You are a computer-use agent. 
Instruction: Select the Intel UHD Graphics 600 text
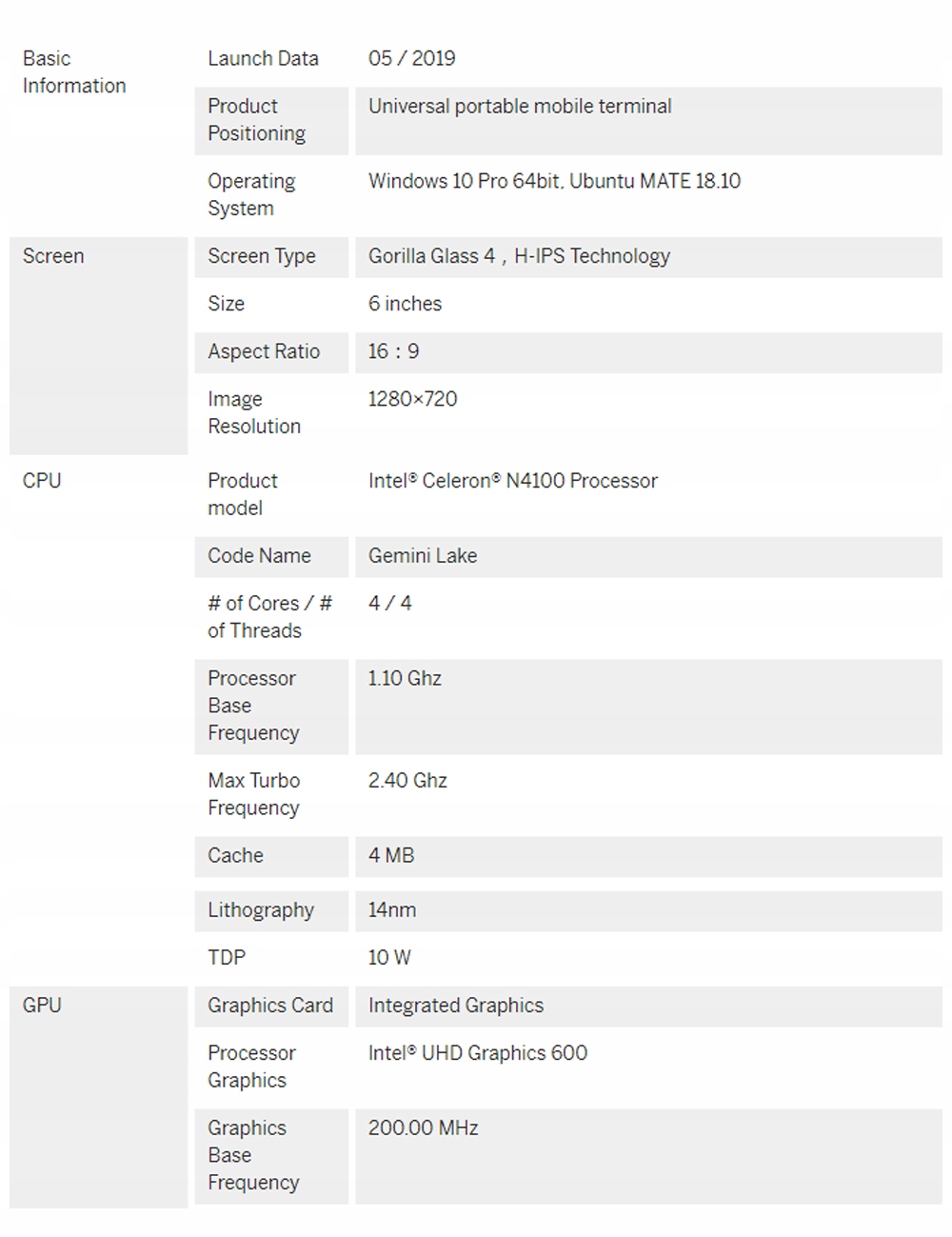[x=477, y=1053]
